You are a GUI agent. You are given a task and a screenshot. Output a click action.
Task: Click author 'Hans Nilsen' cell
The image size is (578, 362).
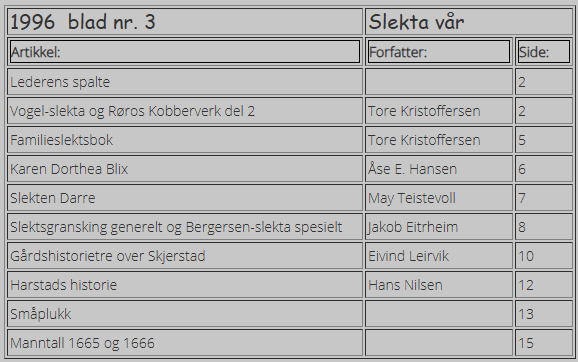point(439,285)
